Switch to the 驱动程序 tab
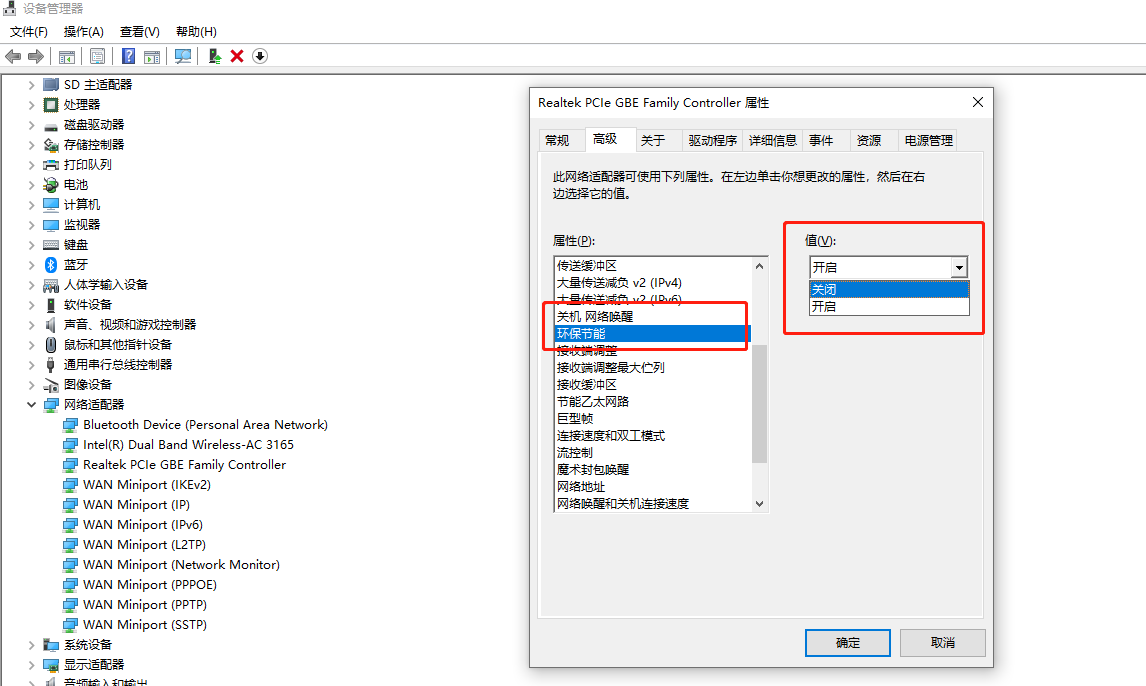Screen dimensions: 1146x686 click(712, 140)
